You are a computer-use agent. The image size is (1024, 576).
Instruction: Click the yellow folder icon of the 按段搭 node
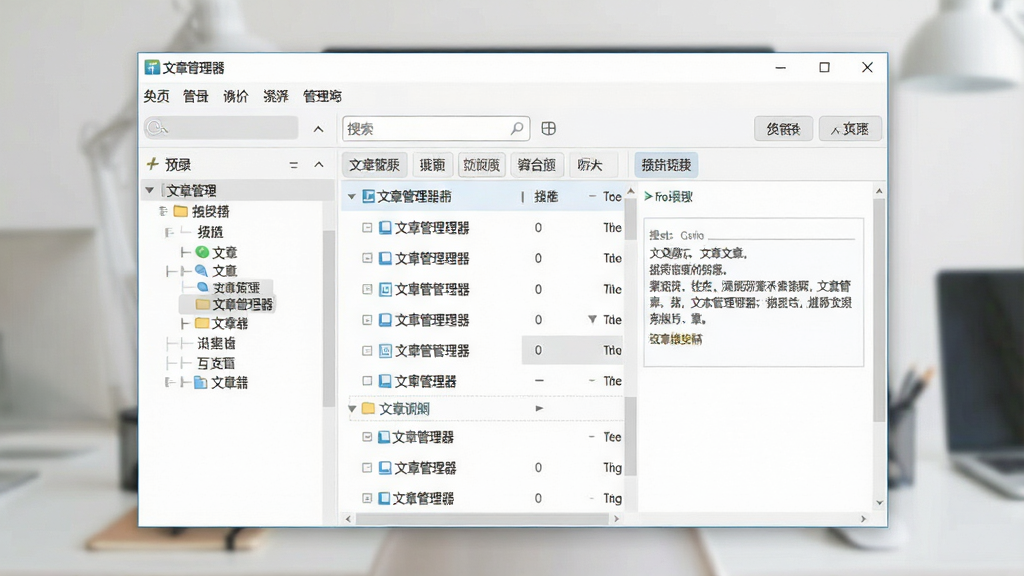pos(181,211)
